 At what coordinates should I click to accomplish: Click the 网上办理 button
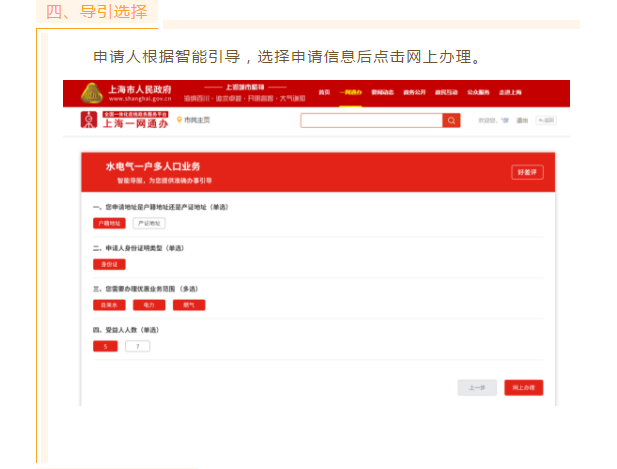[523, 387]
